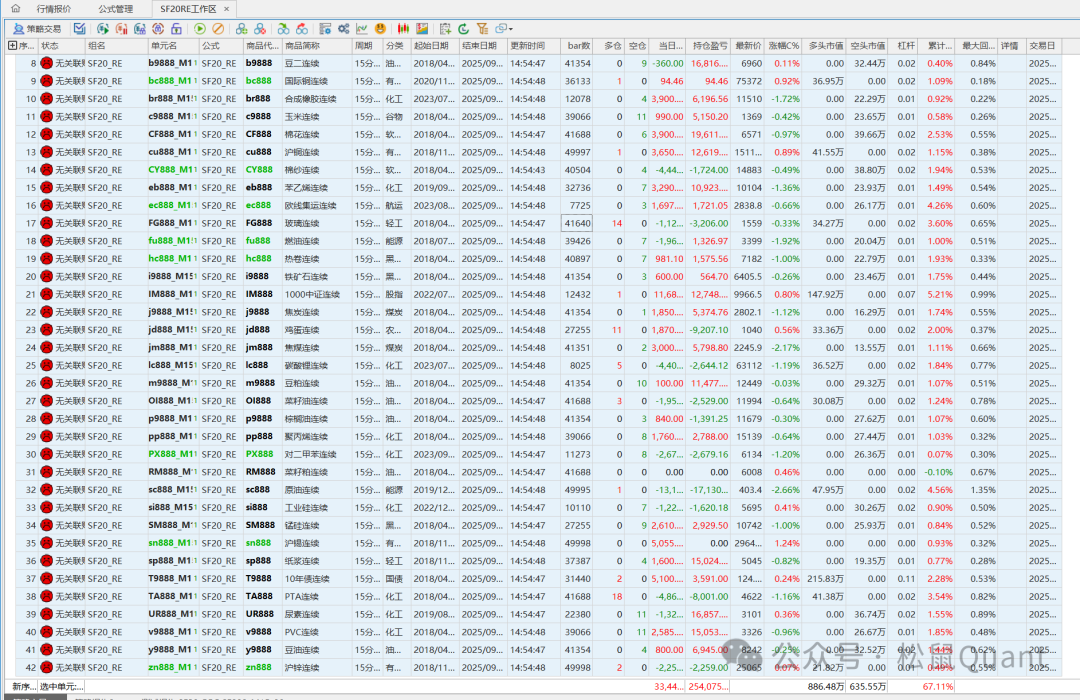The height and width of the screenshot is (700, 1080).
Task: Click the colorful gradient palette icon
Action: 423,29
